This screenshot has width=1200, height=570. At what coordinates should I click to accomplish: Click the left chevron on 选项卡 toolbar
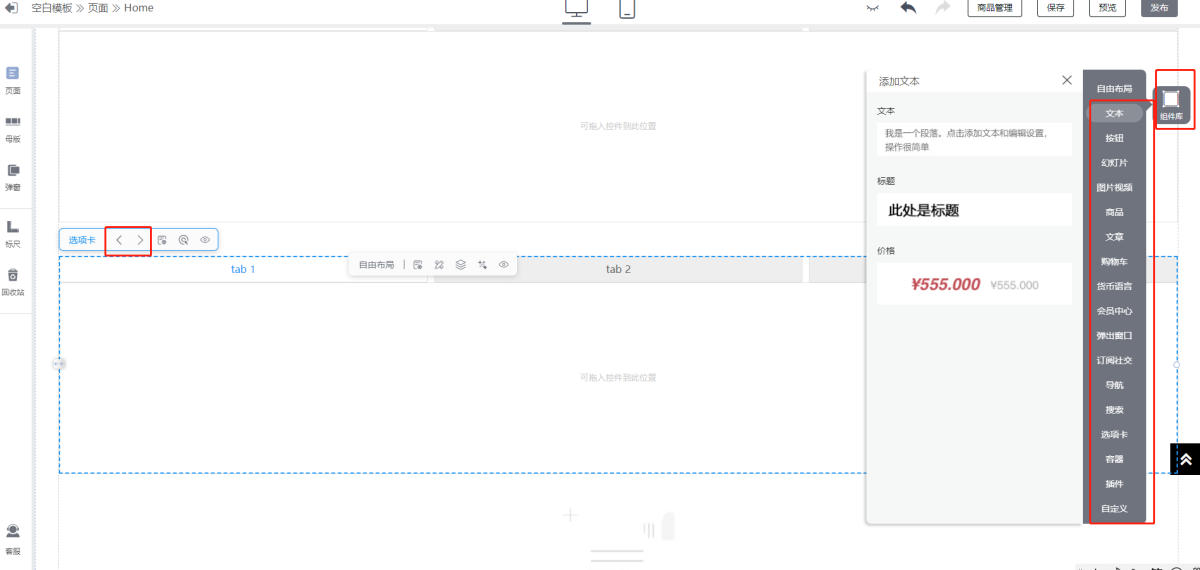click(x=119, y=240)
